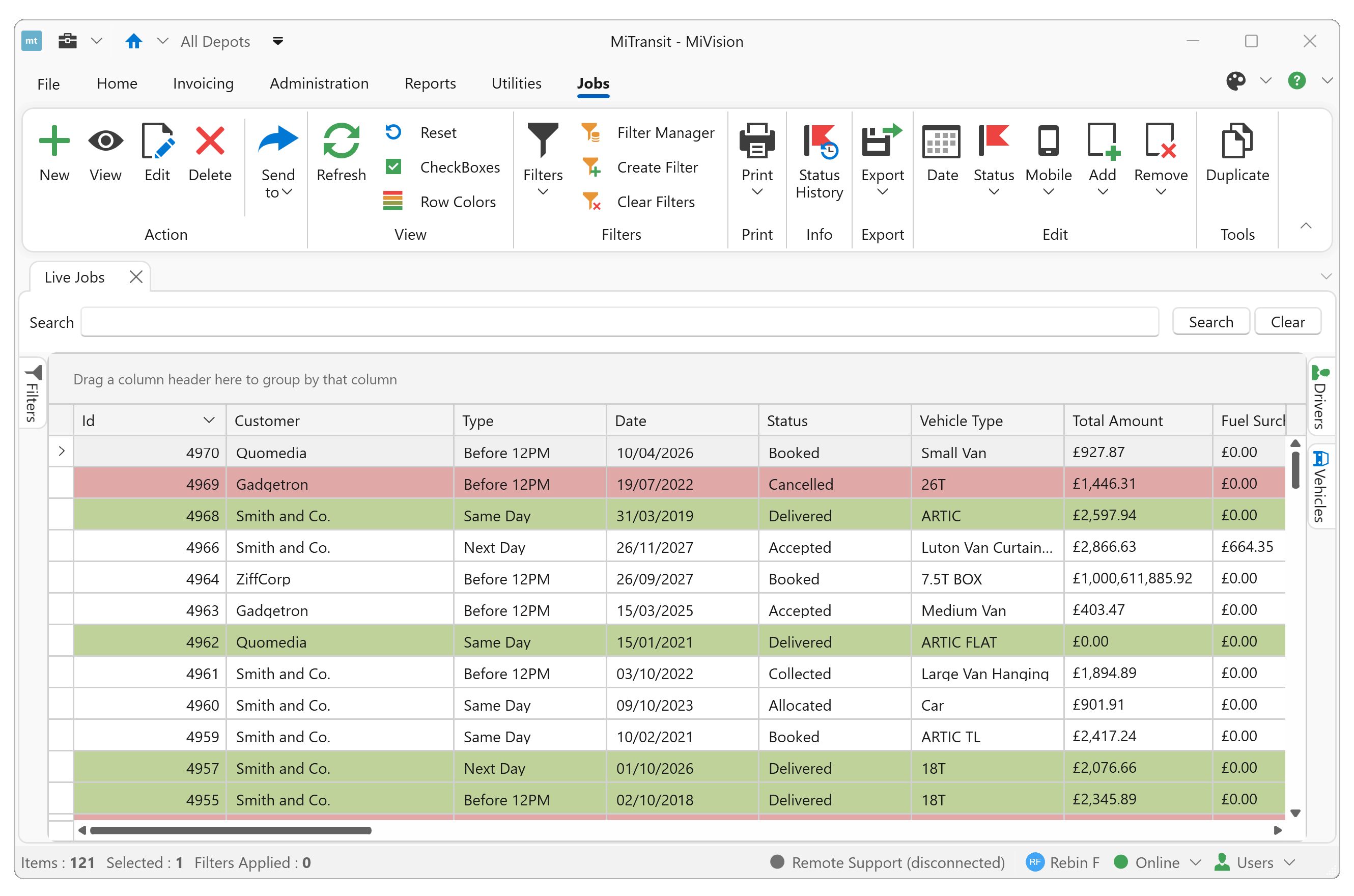Open the collapsed Filters side panel
This screenshot has height=896, width=1354.
(33, 394)
